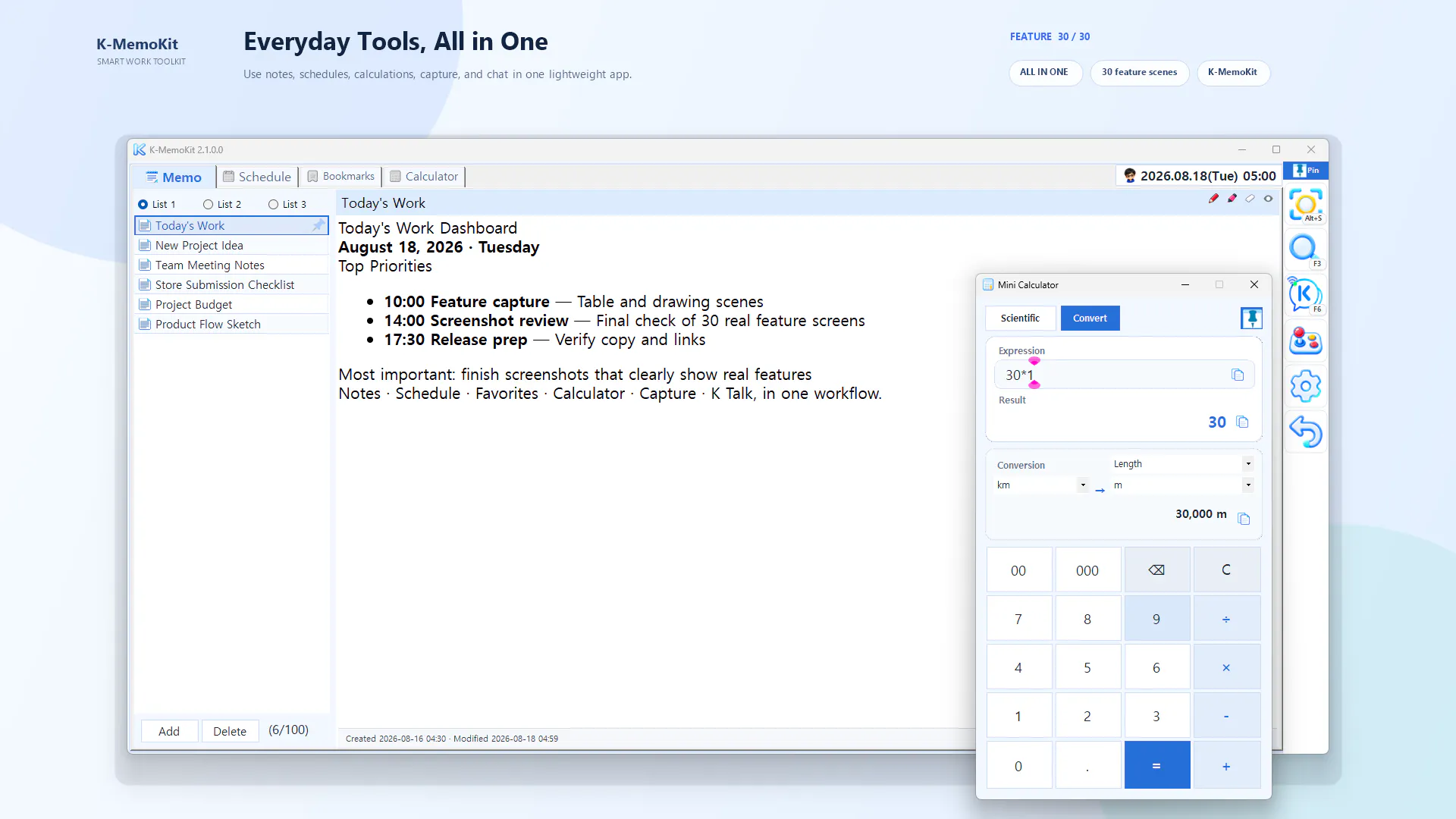
Task: Click the pin icon on Today's Work row
Action: pos(318,225)
